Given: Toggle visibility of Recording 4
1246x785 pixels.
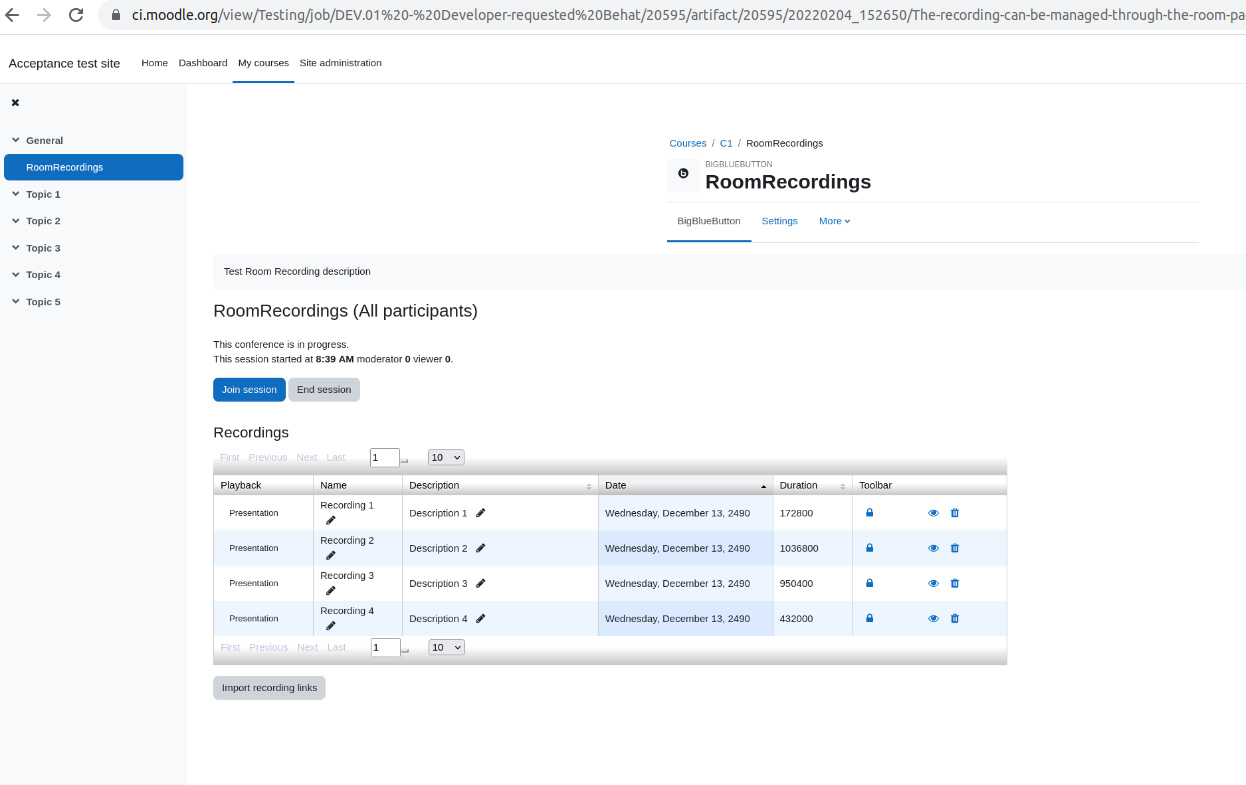Looking at the screenshot, I should click(933, 618).
